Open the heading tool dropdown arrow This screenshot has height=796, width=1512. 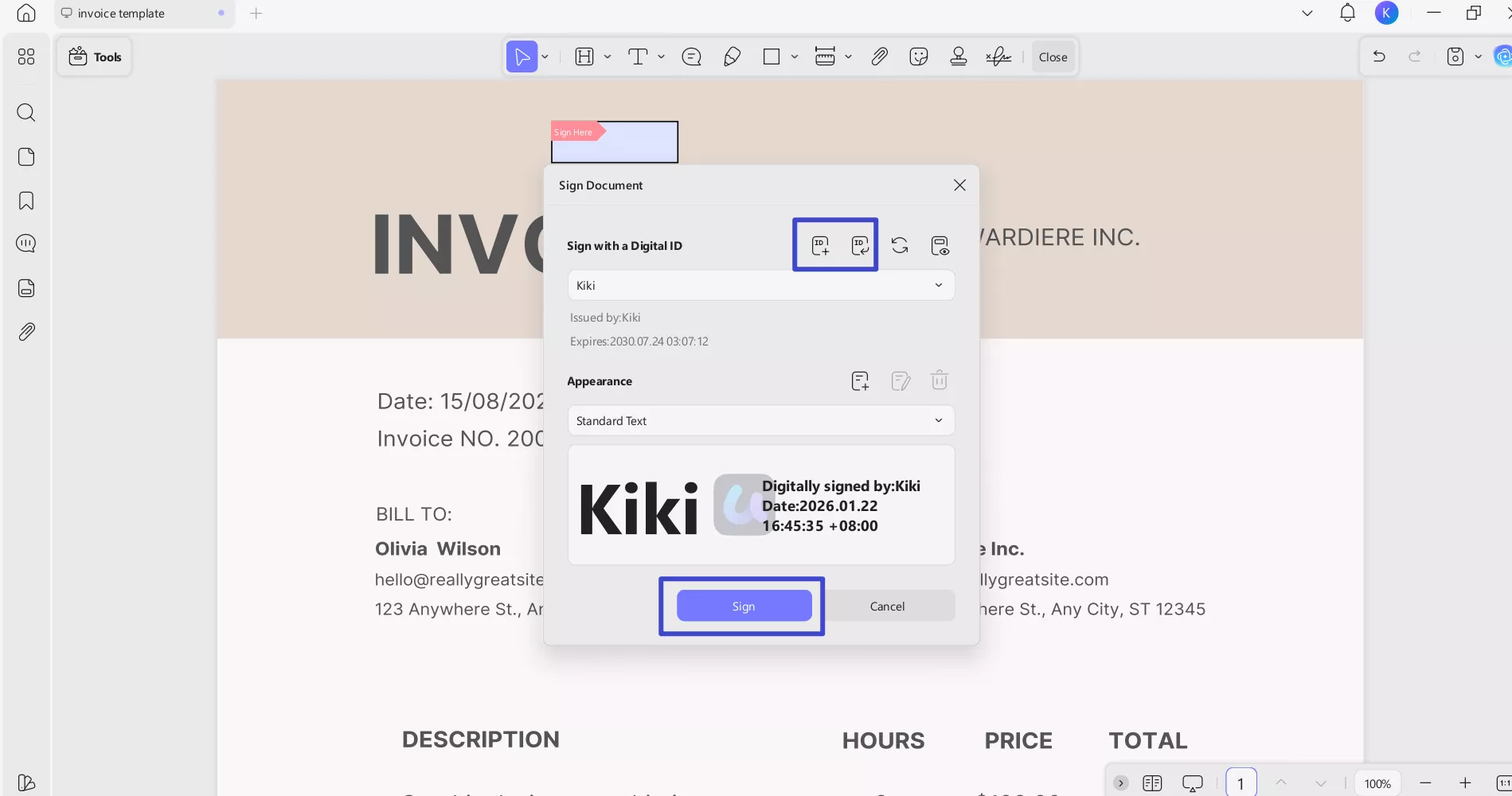[x=608, y=57]
